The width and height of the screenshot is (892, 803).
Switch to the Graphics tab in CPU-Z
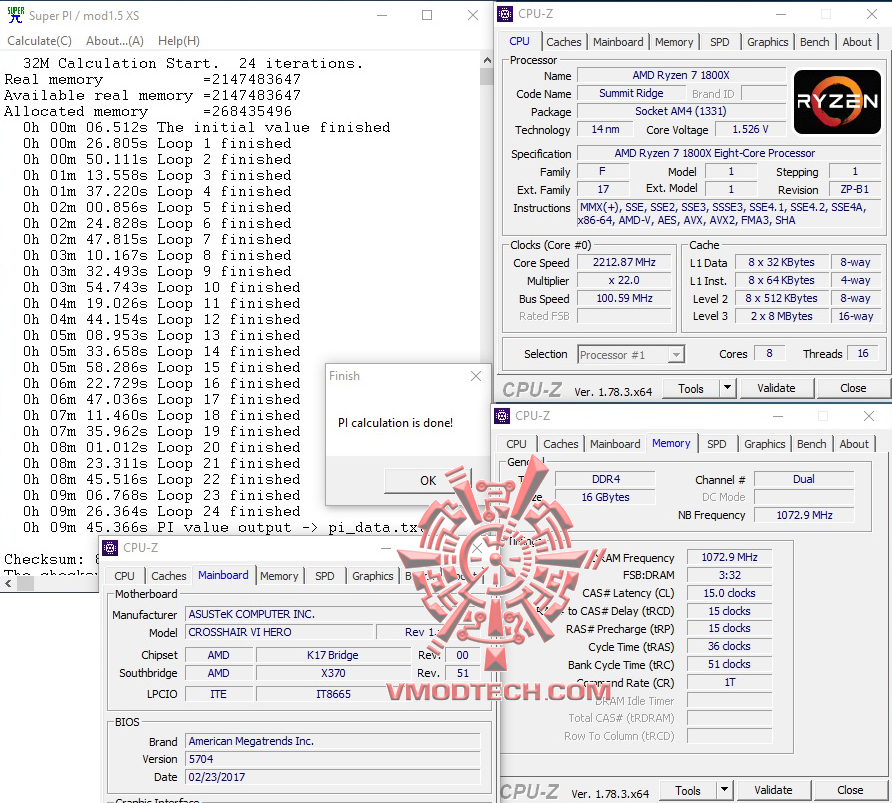tap(767, 41)
